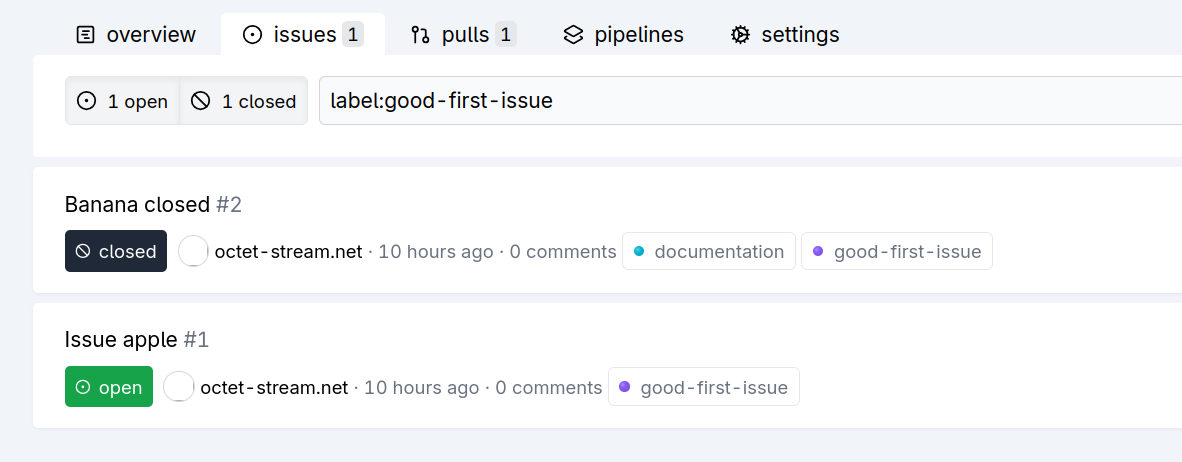Click the dark closed status badge

point(116,252)
